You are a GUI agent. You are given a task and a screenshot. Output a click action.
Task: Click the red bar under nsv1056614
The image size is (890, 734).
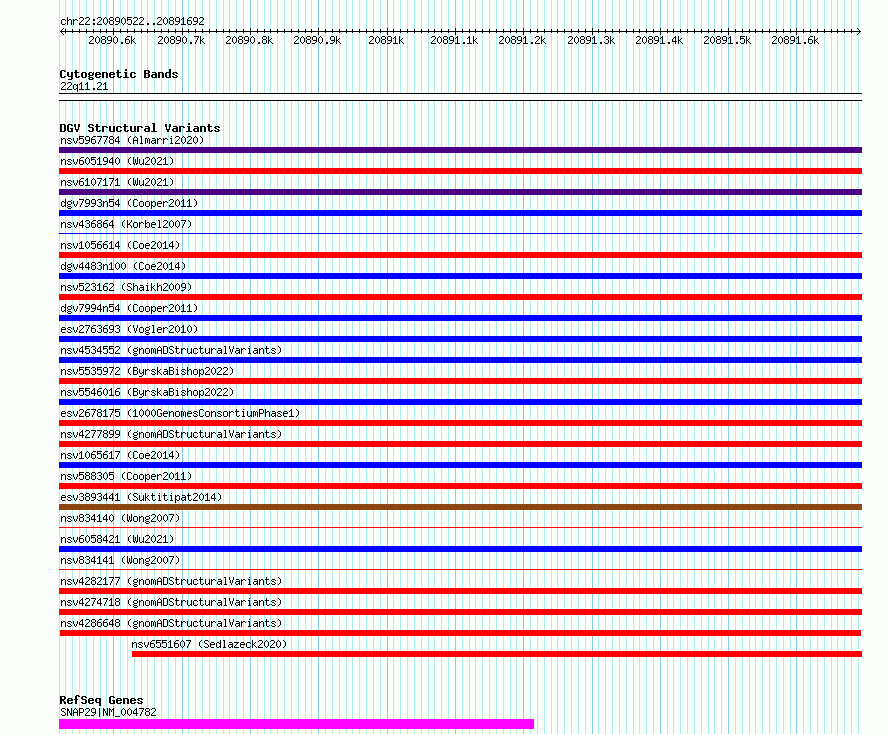(460, 255)
